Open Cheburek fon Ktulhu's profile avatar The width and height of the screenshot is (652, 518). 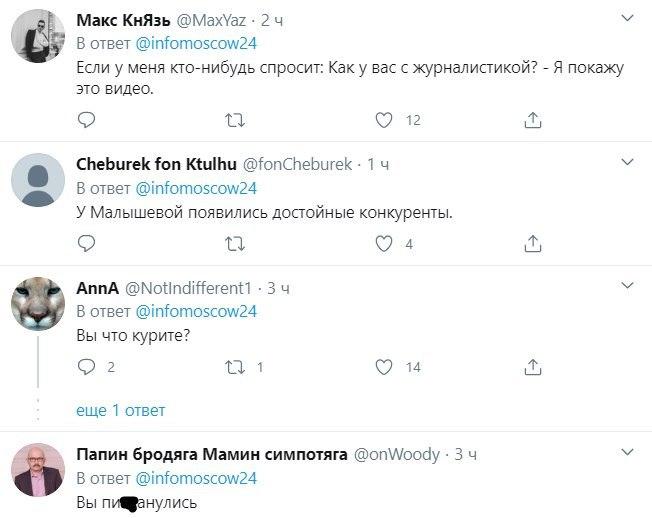tap(38, 180)
